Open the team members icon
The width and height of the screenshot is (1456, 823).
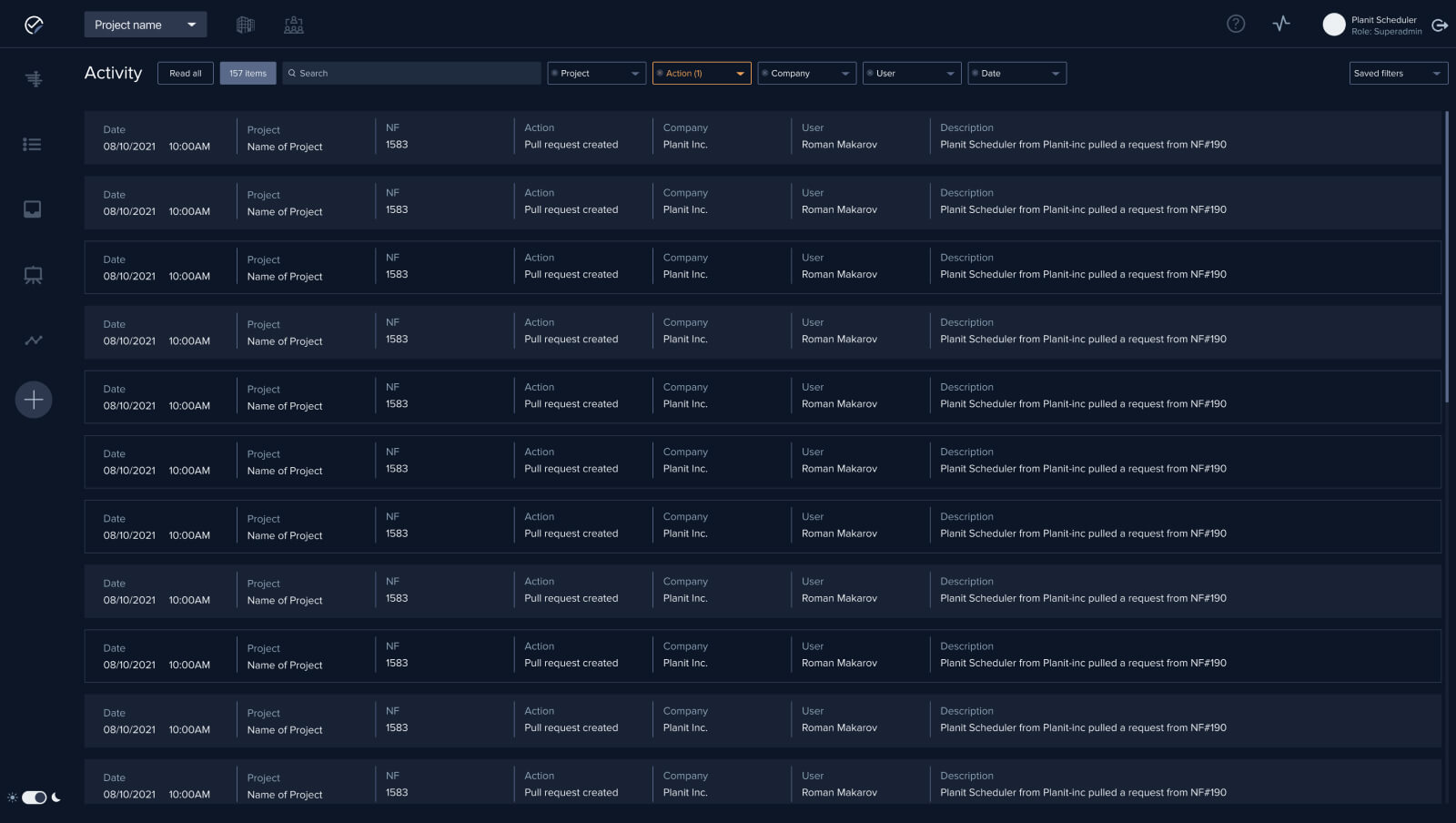[x=294, y=25]
